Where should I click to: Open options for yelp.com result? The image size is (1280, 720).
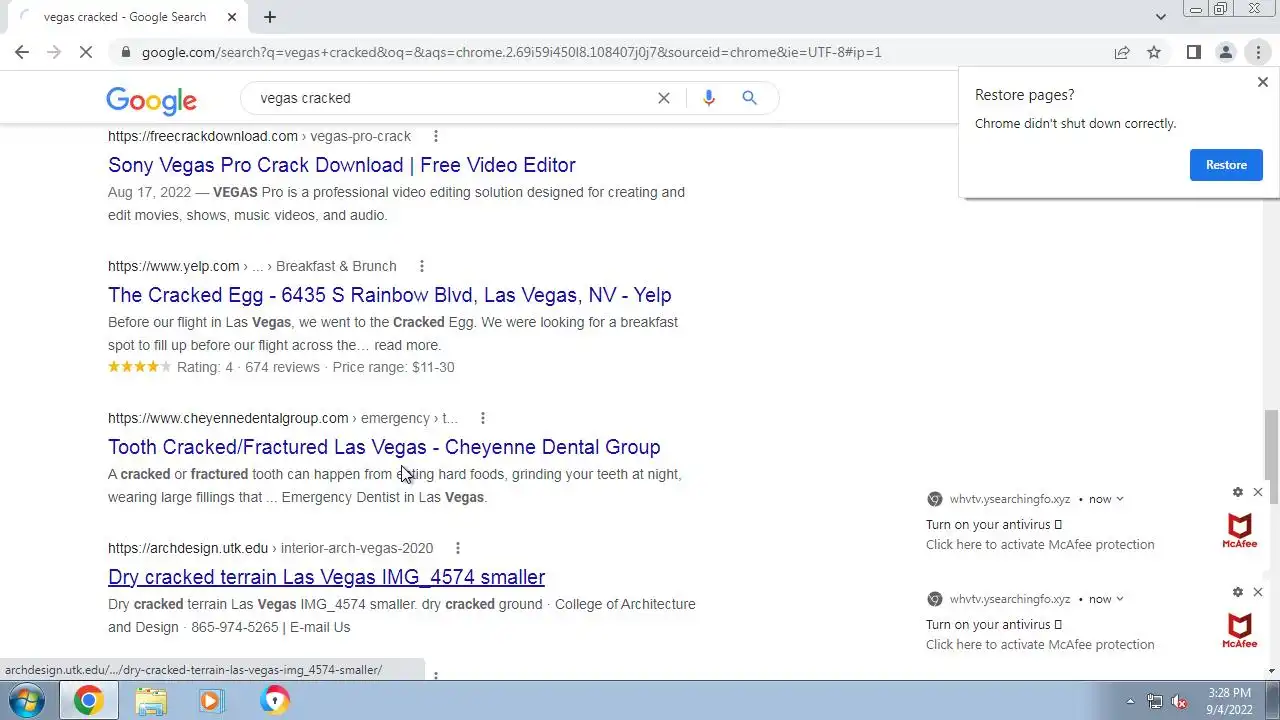421,266
